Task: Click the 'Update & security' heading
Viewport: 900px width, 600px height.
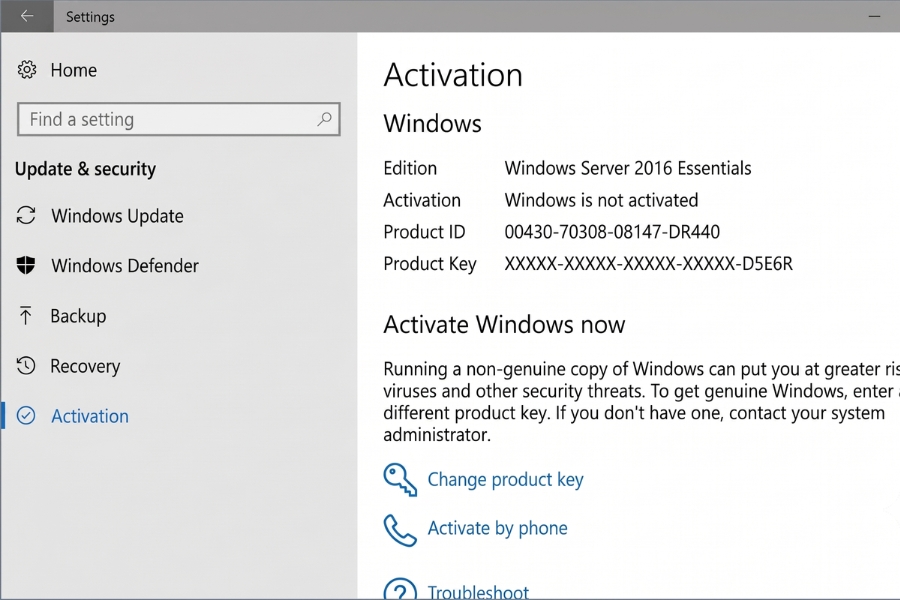Action: pos(86,169)
